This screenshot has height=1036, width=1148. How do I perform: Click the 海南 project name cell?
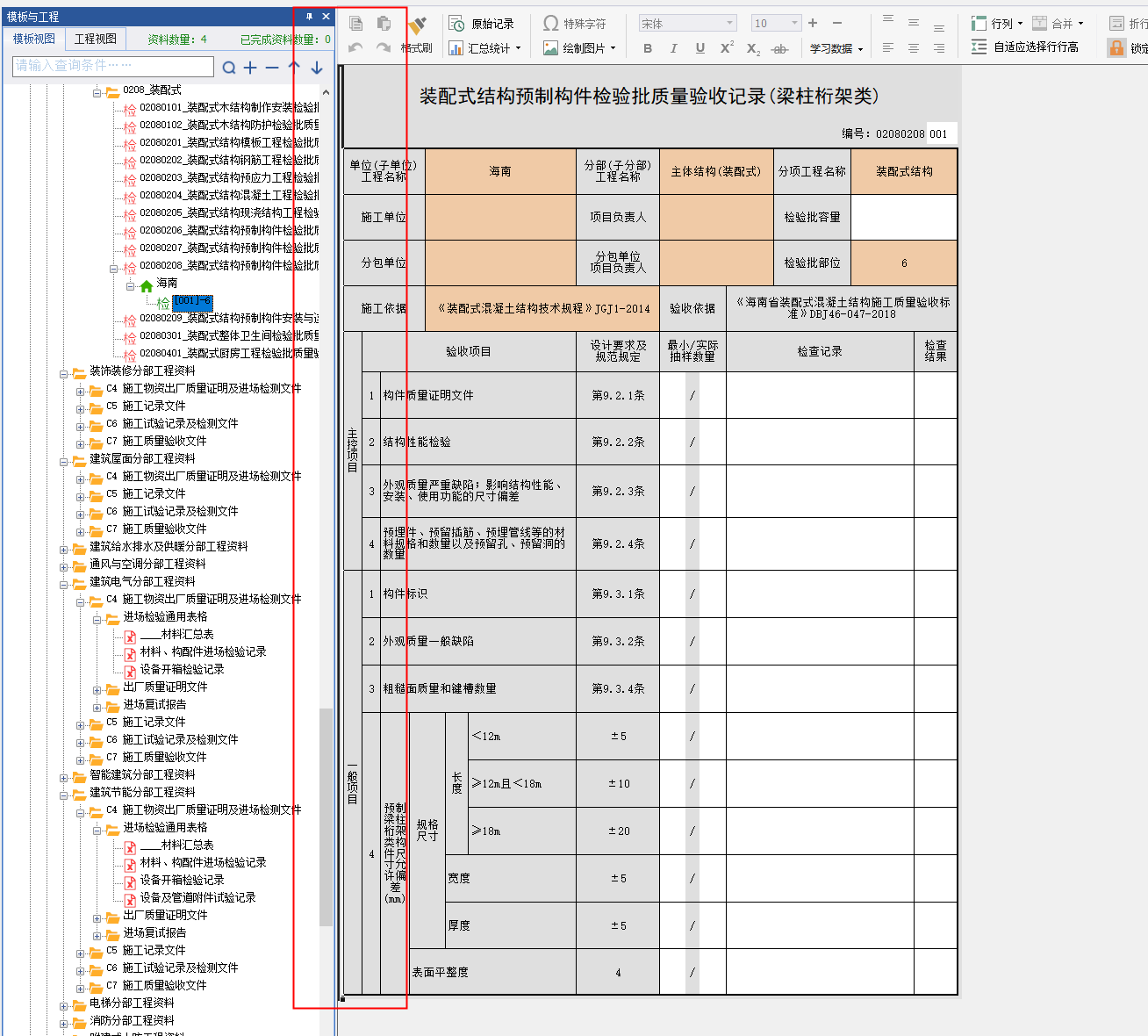(500, 171)
